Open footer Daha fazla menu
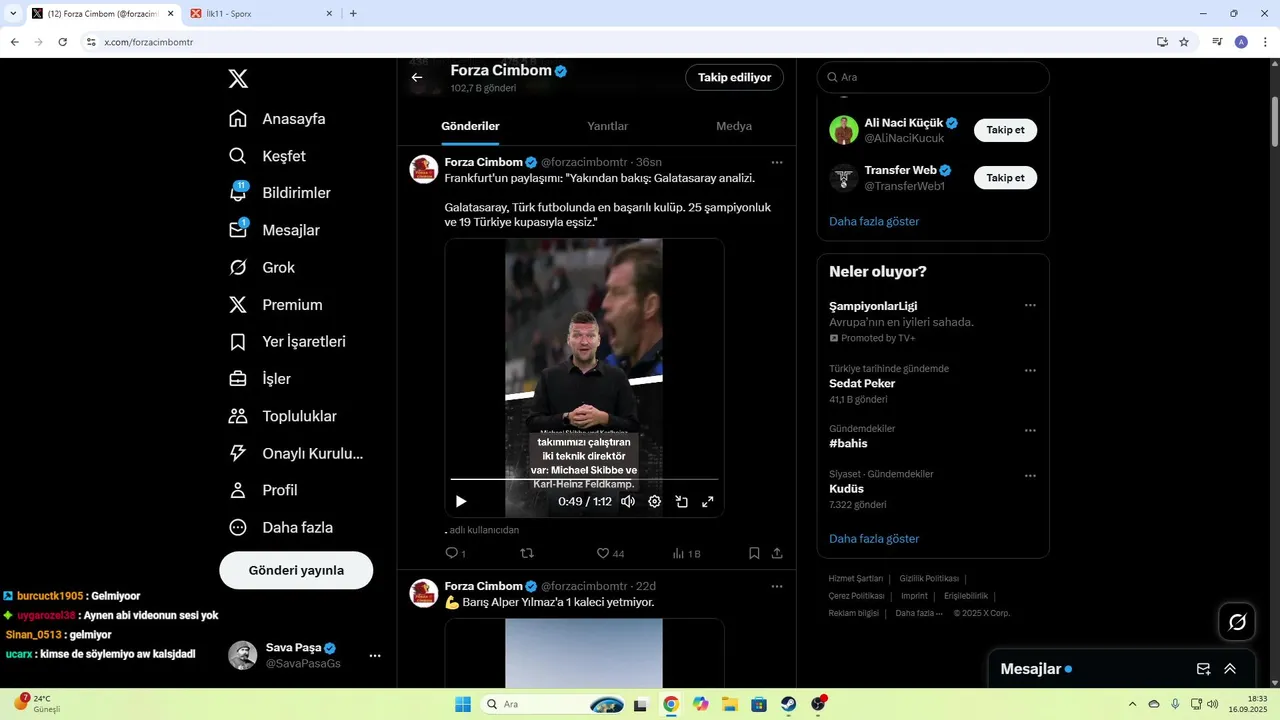 point(919,613)
